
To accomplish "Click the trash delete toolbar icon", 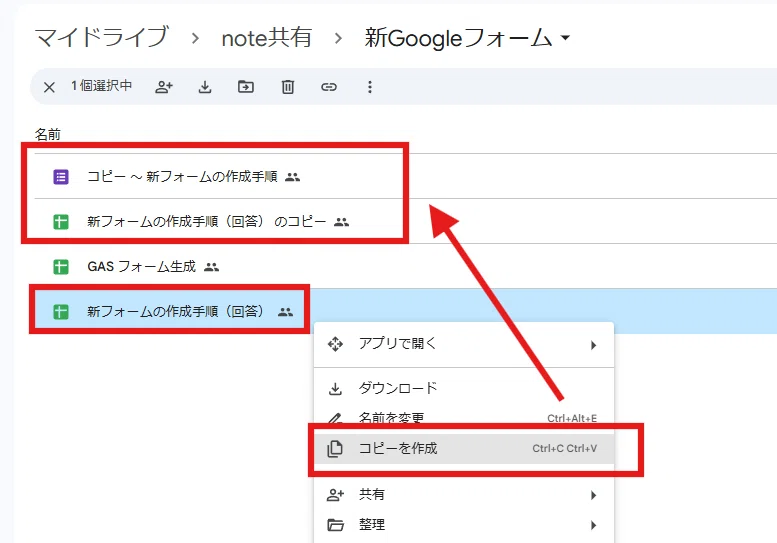I will click(x=287, y=87).
